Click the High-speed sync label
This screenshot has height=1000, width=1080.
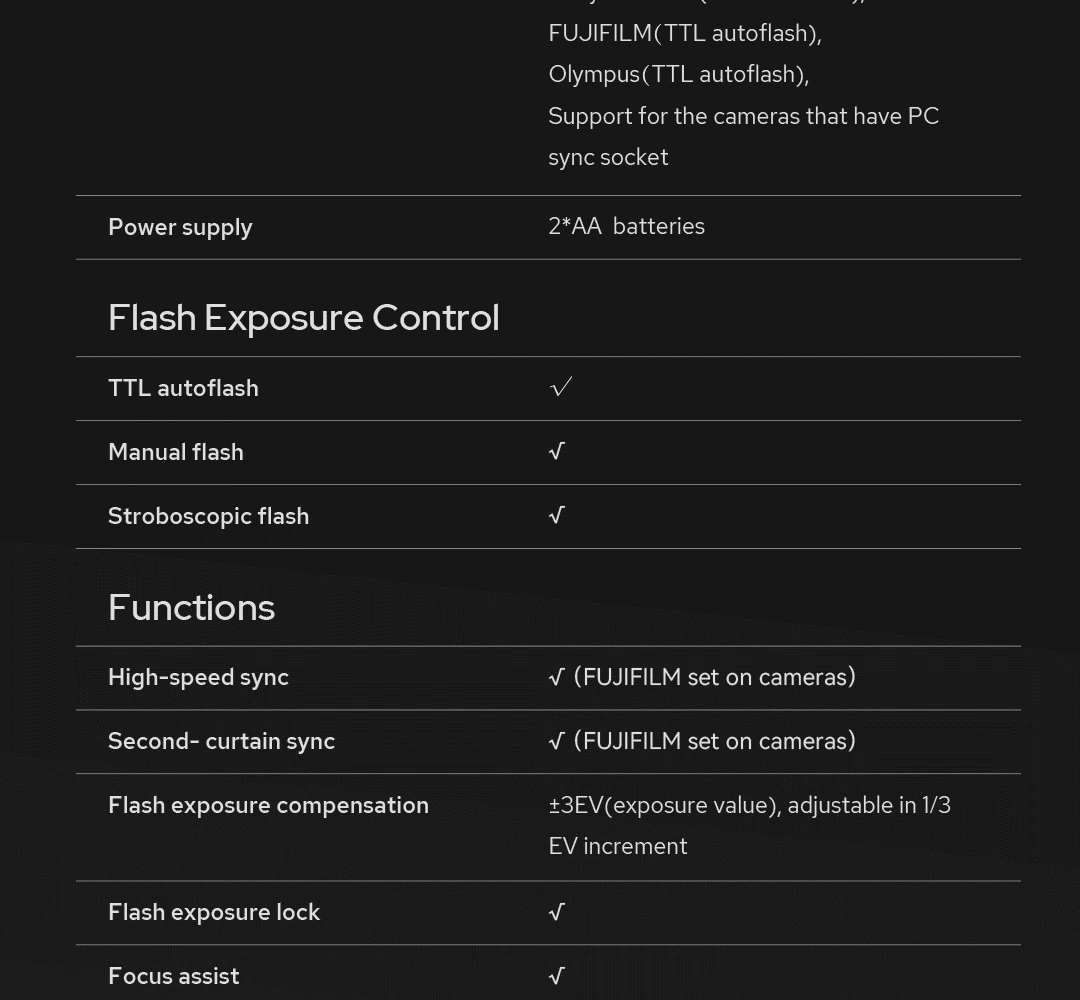pos(198,677)
